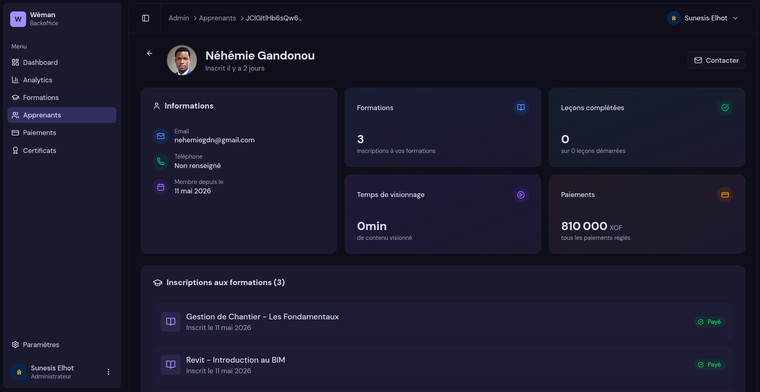
Task: Click the checkmark icon on Leçons complétées
Action: tap(725, 108)
